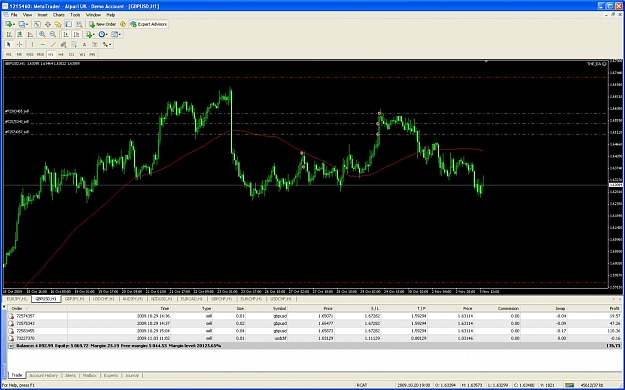Toggle the Market Watch window icon
The height and width of the screenshot is (390, 625).
(37, 24)
